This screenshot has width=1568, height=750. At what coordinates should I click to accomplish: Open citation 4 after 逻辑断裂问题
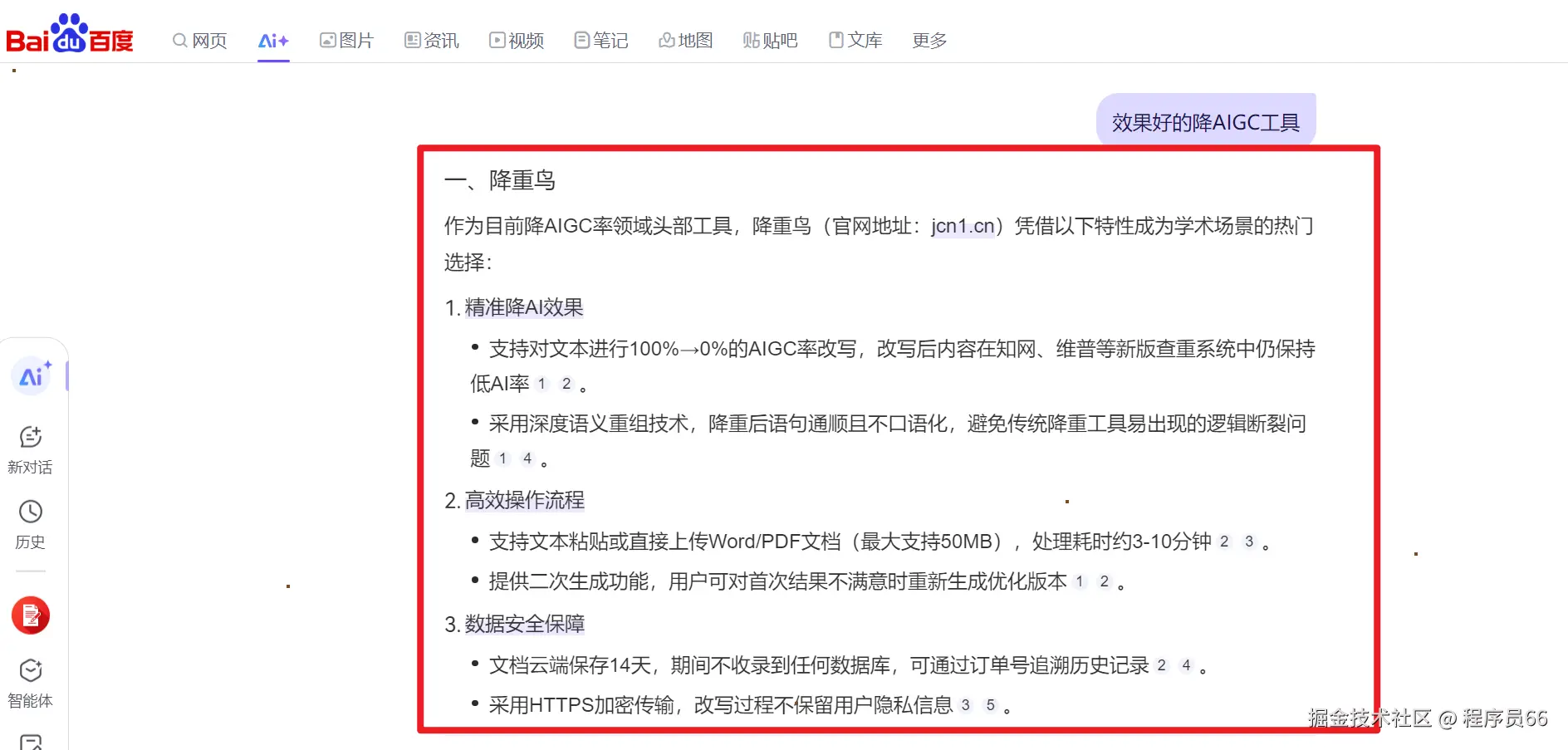click(x=527, y=458)
